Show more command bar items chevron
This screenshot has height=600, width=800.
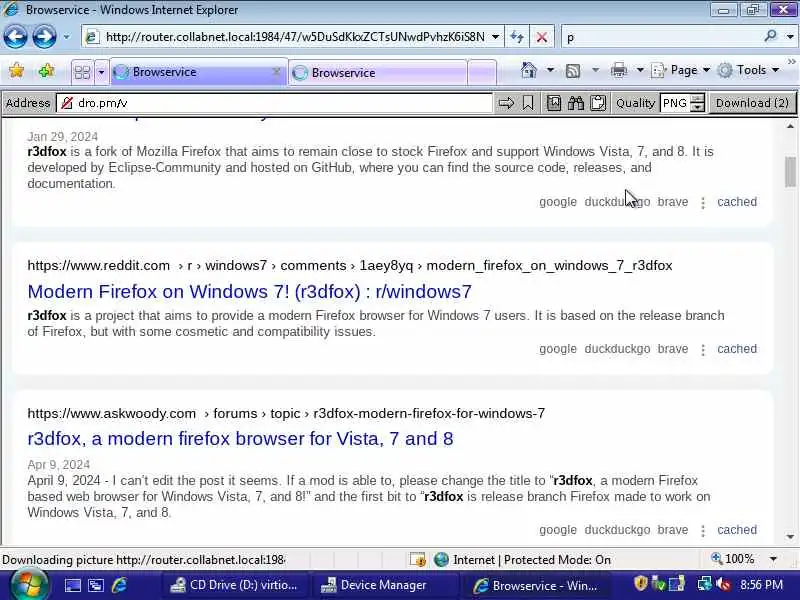tap(792, 62)
